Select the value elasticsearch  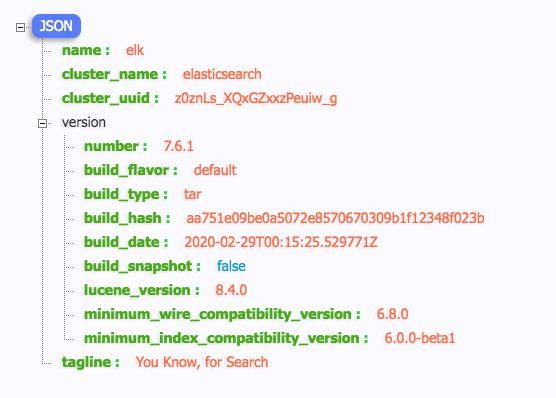pyautogui.click(x=222, y=74)
